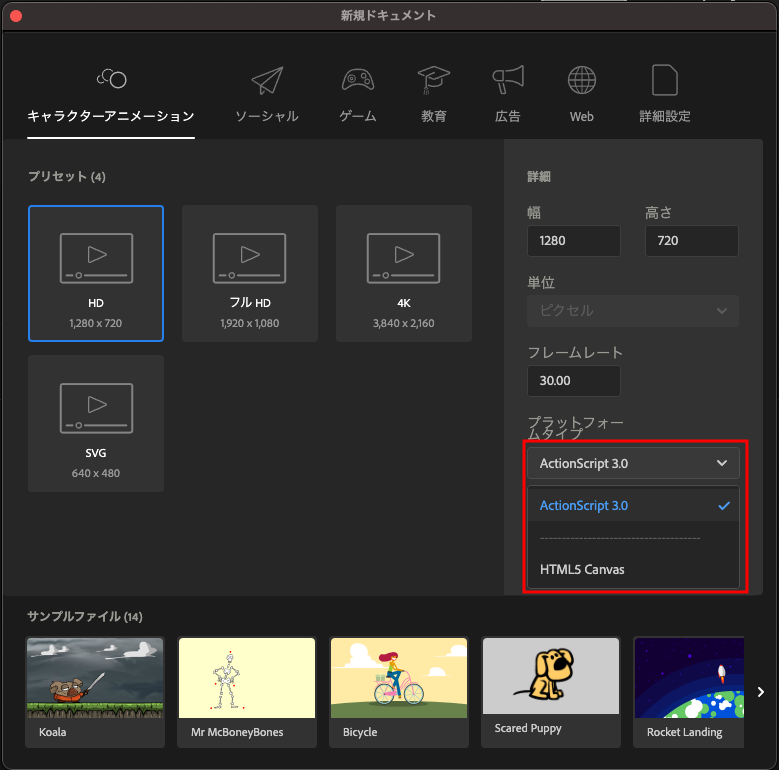Open the 広告 tab label
This screenshot has height=770, width=779.
(x=508, y=116)
